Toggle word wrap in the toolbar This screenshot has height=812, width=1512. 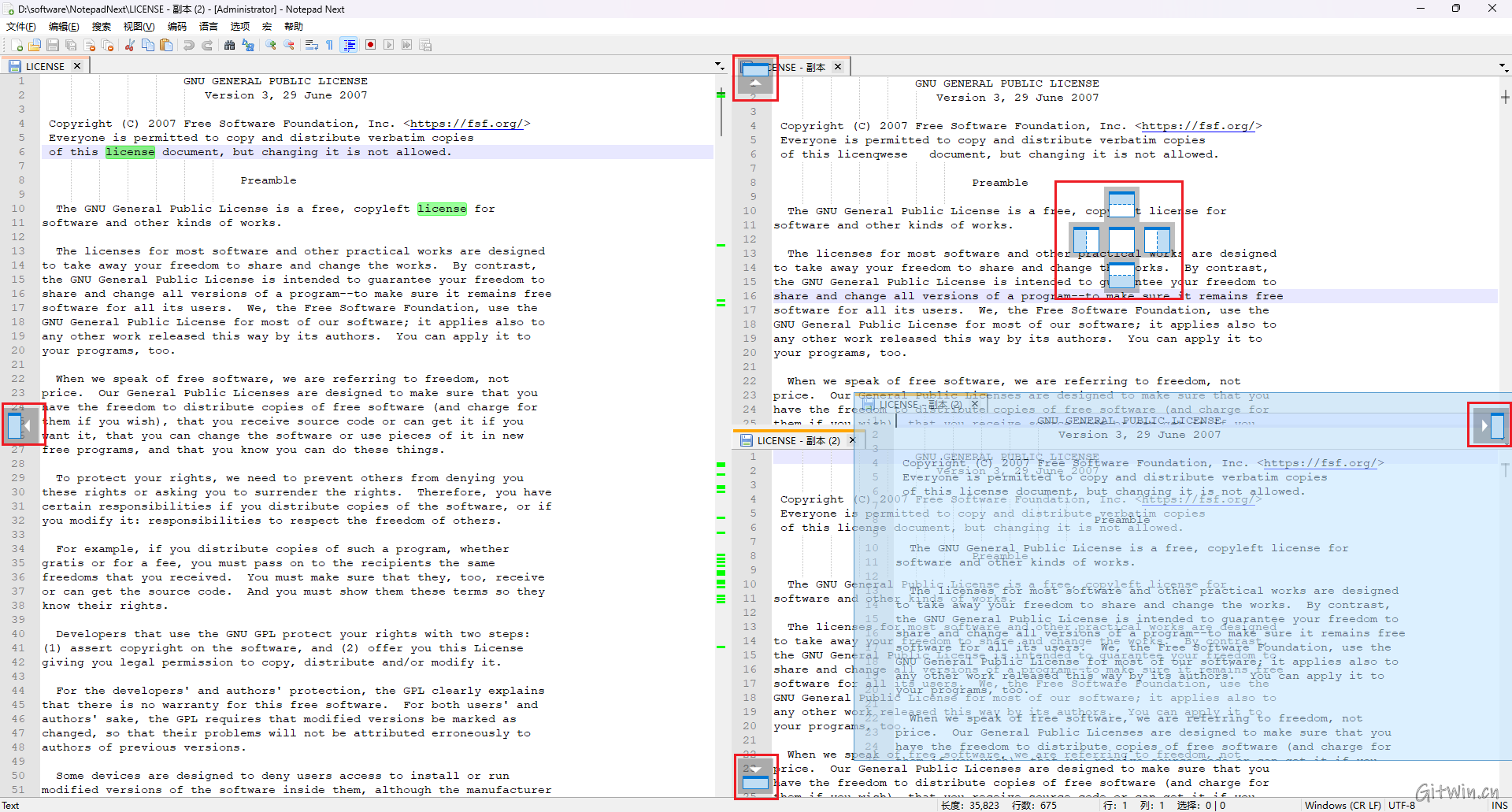click(312, 46)
